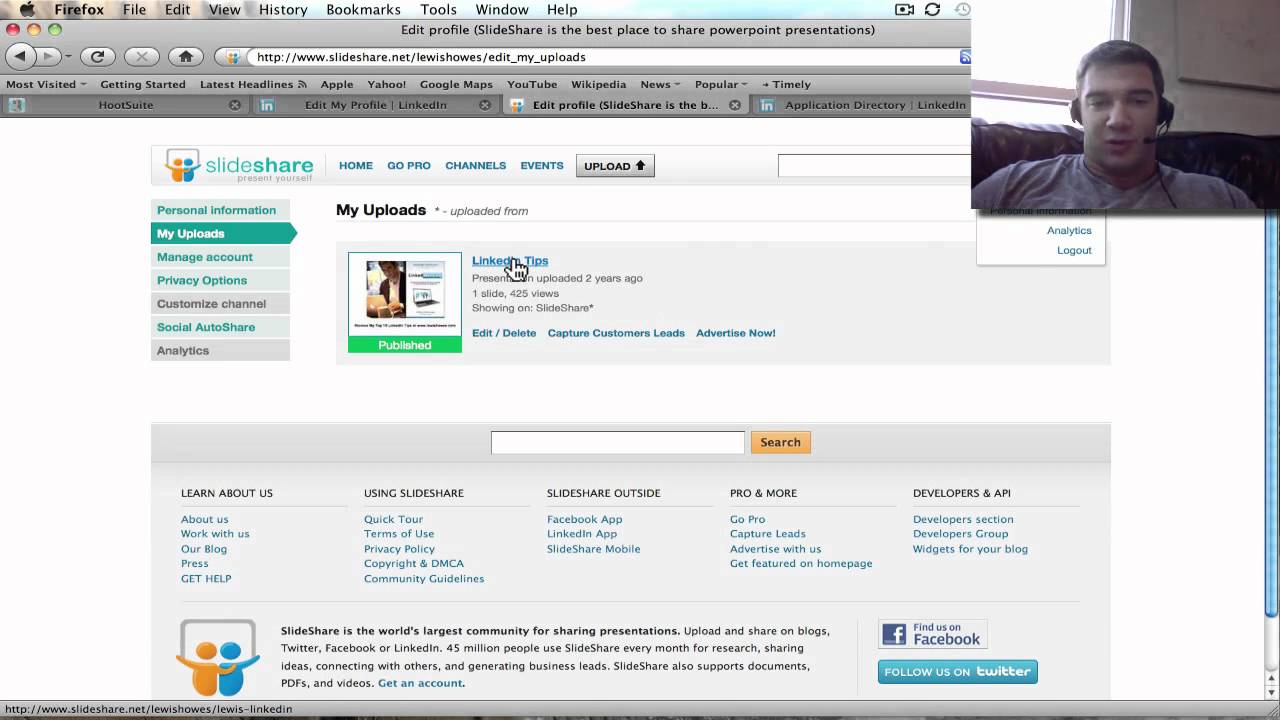
Task: Select Personal information in the sidebar
Action: pyautogui.click(x=220, y=210)
